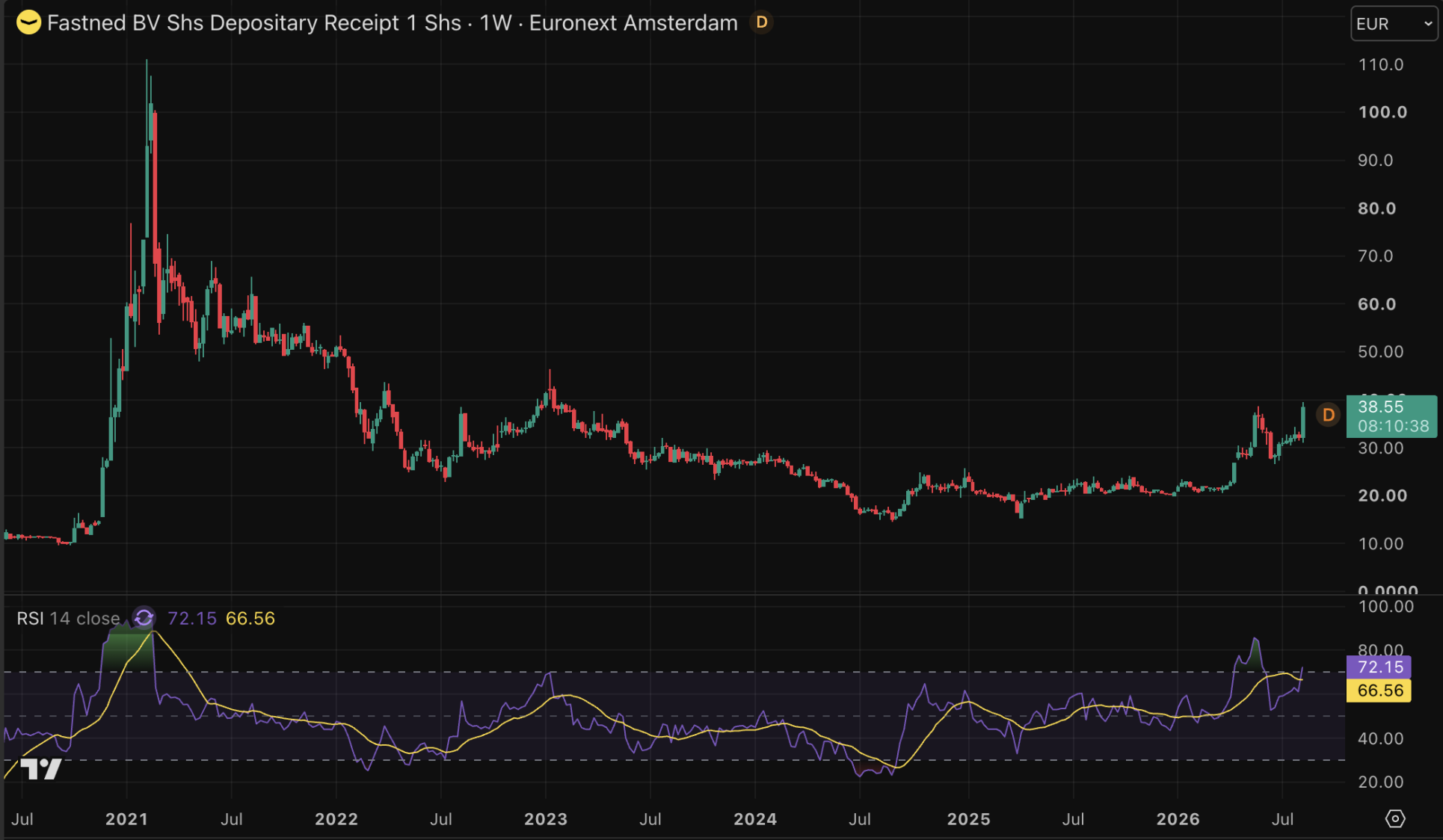Viewport: 1443px width, 840px height.
Task: Click the 10.00 label on the price scale
Action: tap(1381, 544)
